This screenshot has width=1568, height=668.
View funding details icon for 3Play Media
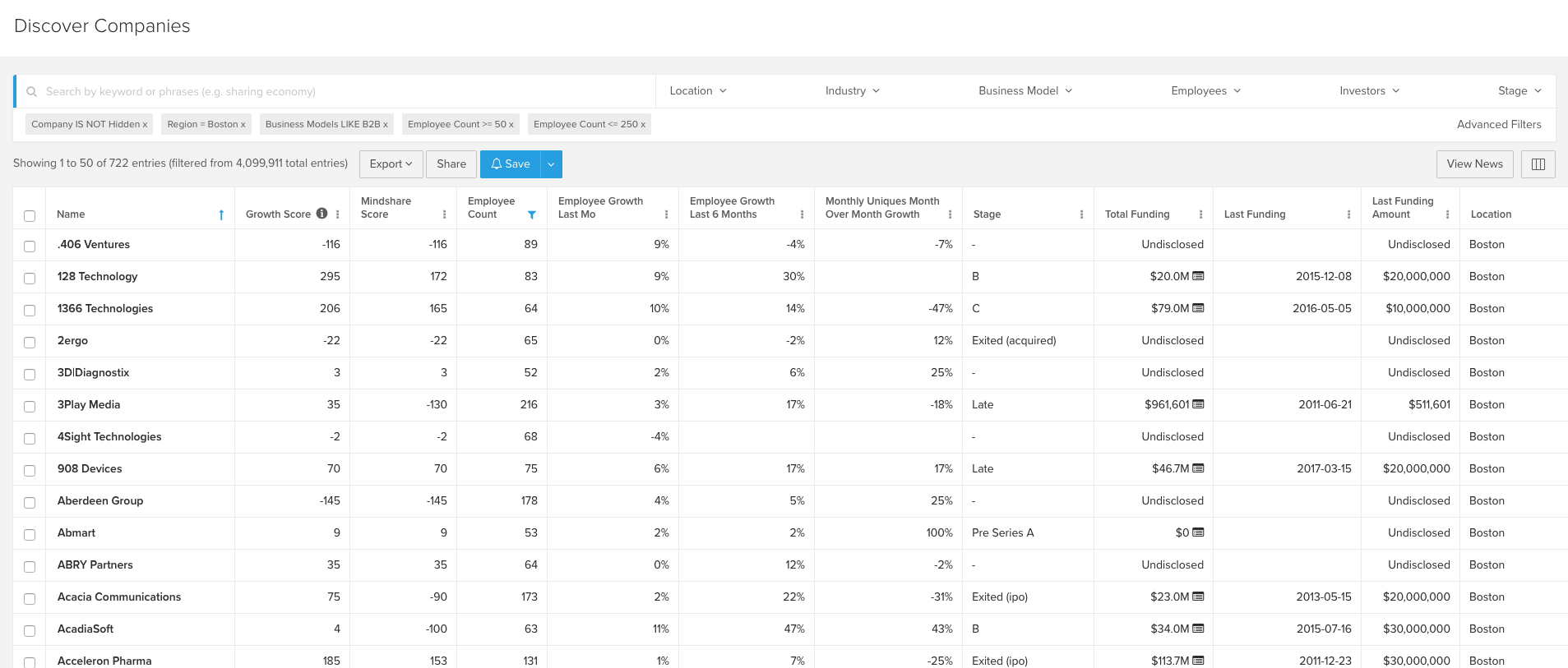pos(1198,404)
